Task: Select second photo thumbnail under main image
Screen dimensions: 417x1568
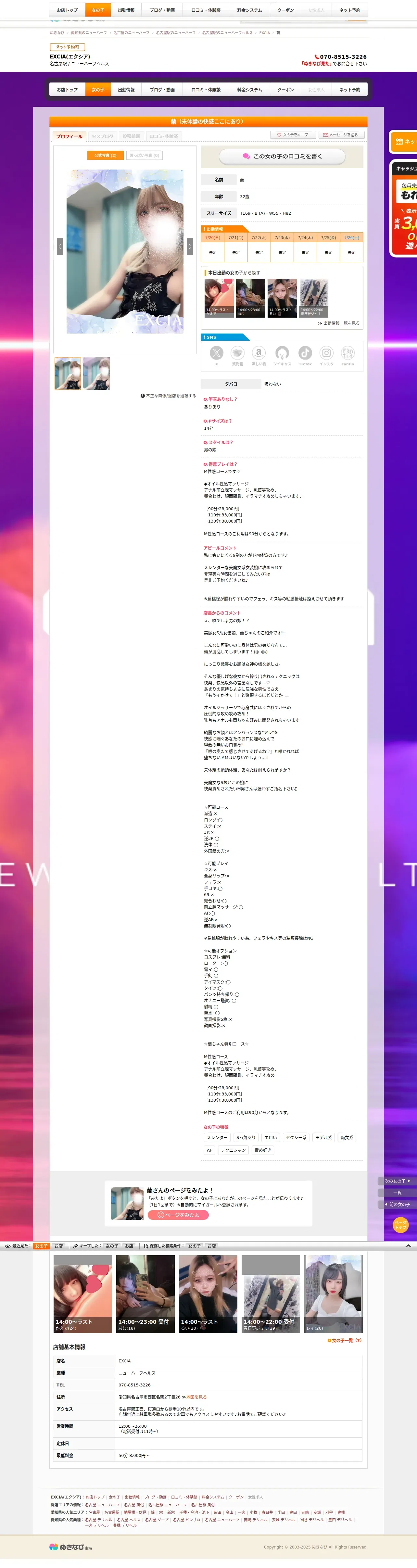Action: tap(96, 374)
